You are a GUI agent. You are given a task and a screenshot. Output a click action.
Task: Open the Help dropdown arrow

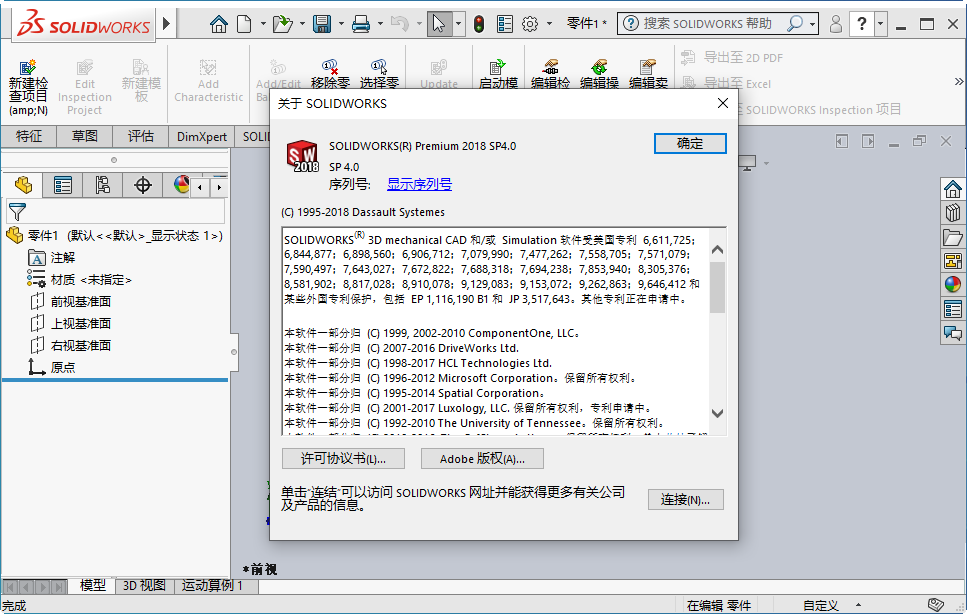click(x=881, y=24)
